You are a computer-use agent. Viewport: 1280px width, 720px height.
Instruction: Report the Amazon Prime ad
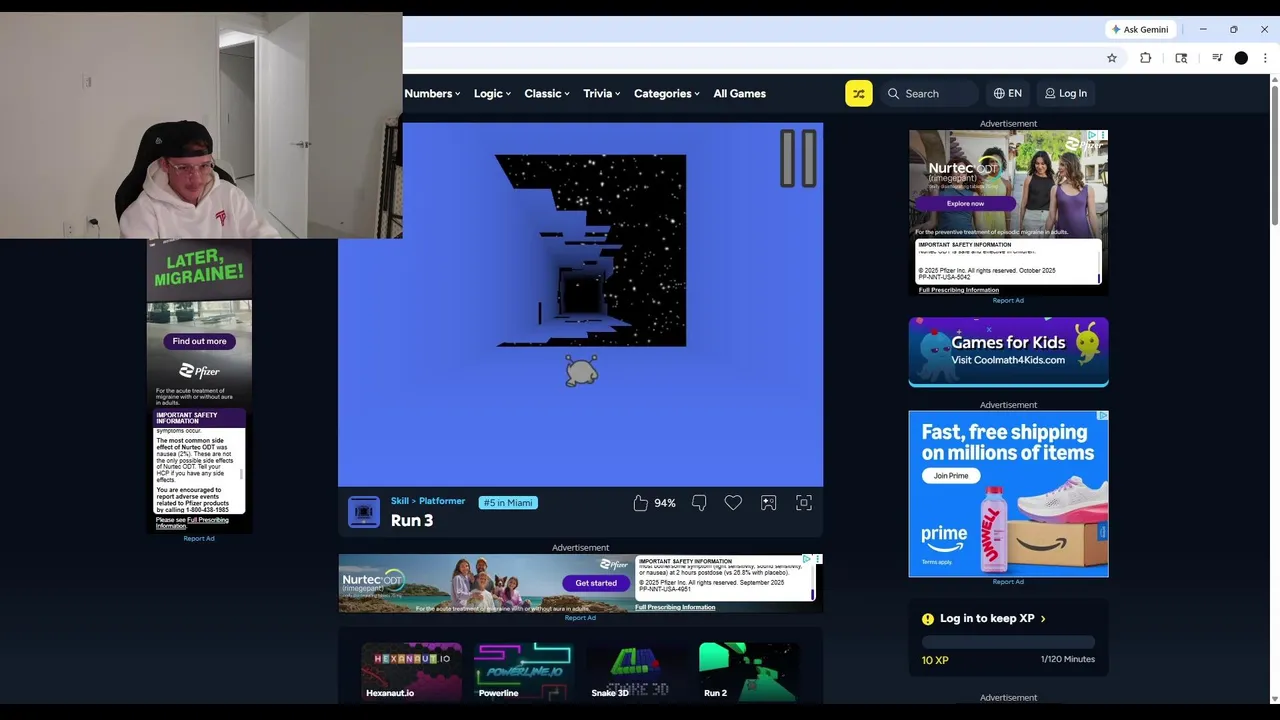[1008, 581]
